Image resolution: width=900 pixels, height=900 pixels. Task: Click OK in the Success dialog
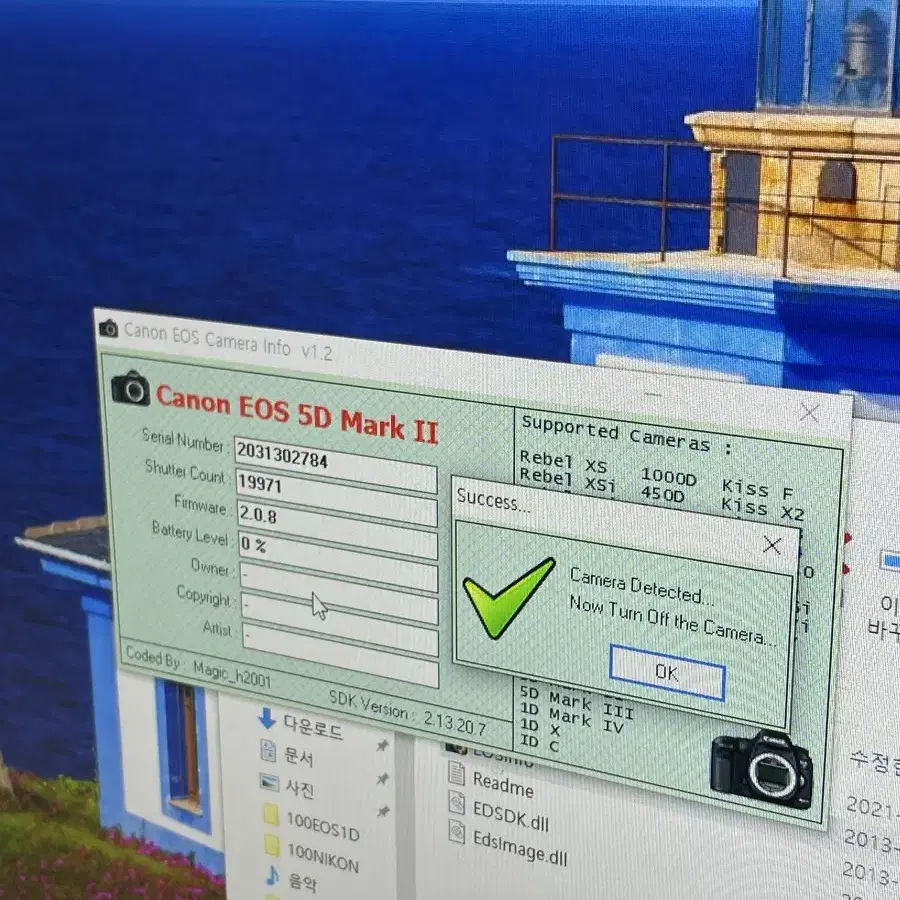(x=667, y=672)
